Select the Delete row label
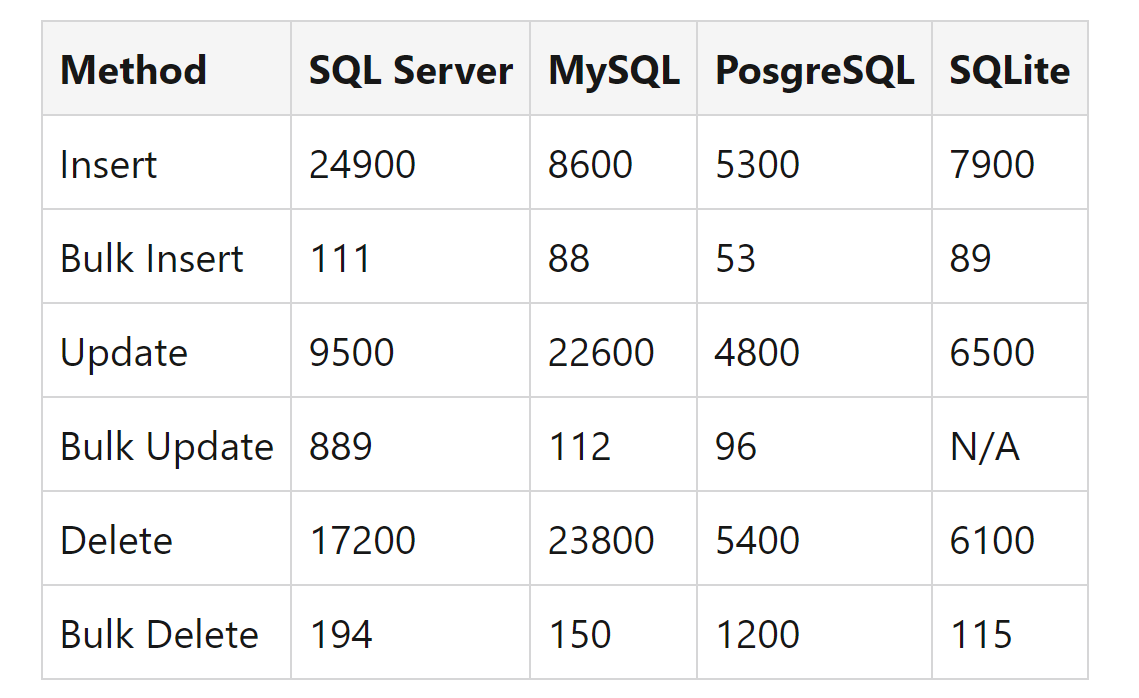Screen dimensions: 1139x698 point(116,540)
